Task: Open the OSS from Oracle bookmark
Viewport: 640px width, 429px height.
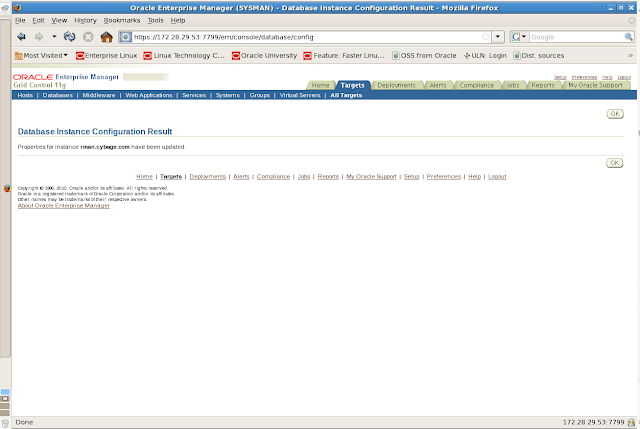Action: [x=424, y=56]
